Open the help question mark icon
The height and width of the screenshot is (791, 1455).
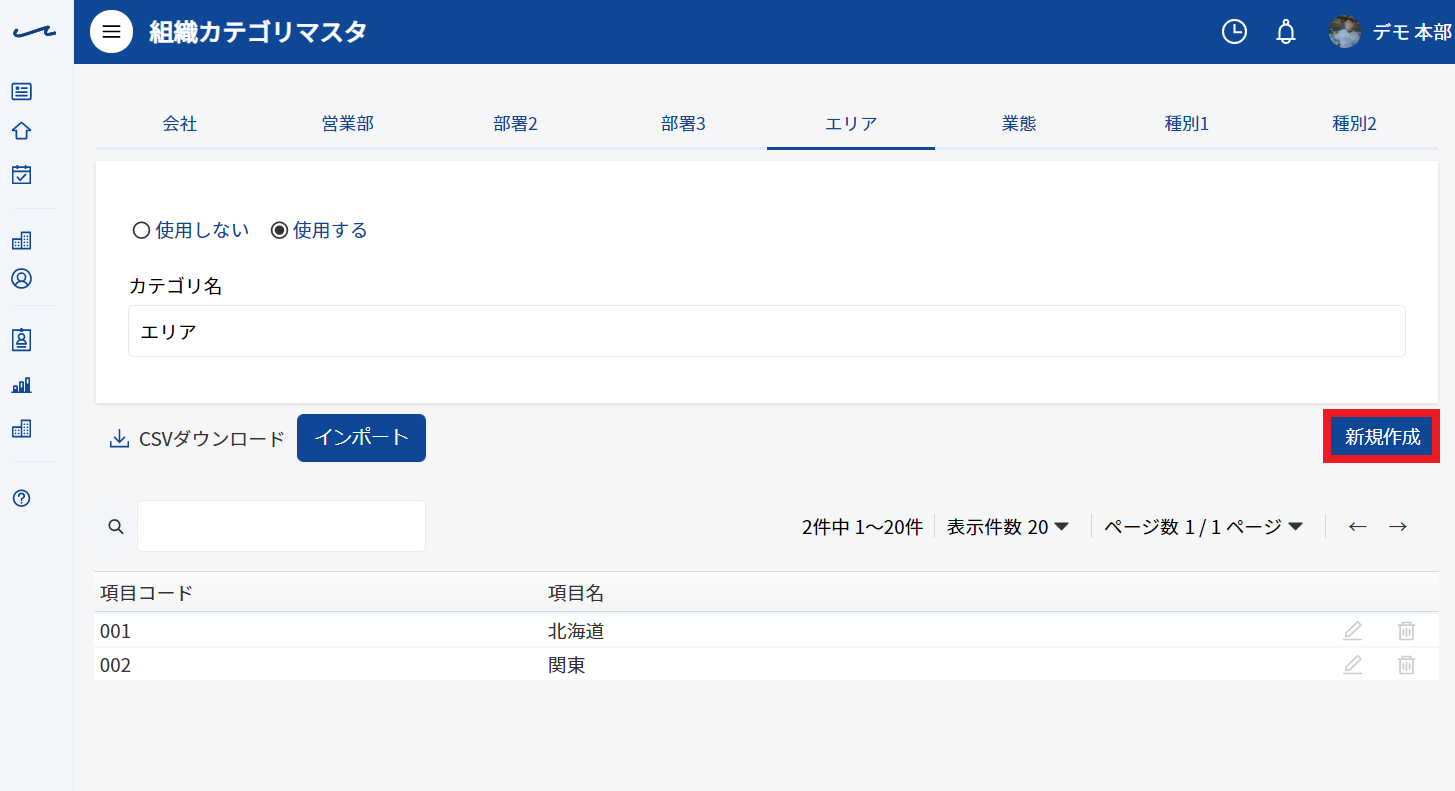point(22,498)
